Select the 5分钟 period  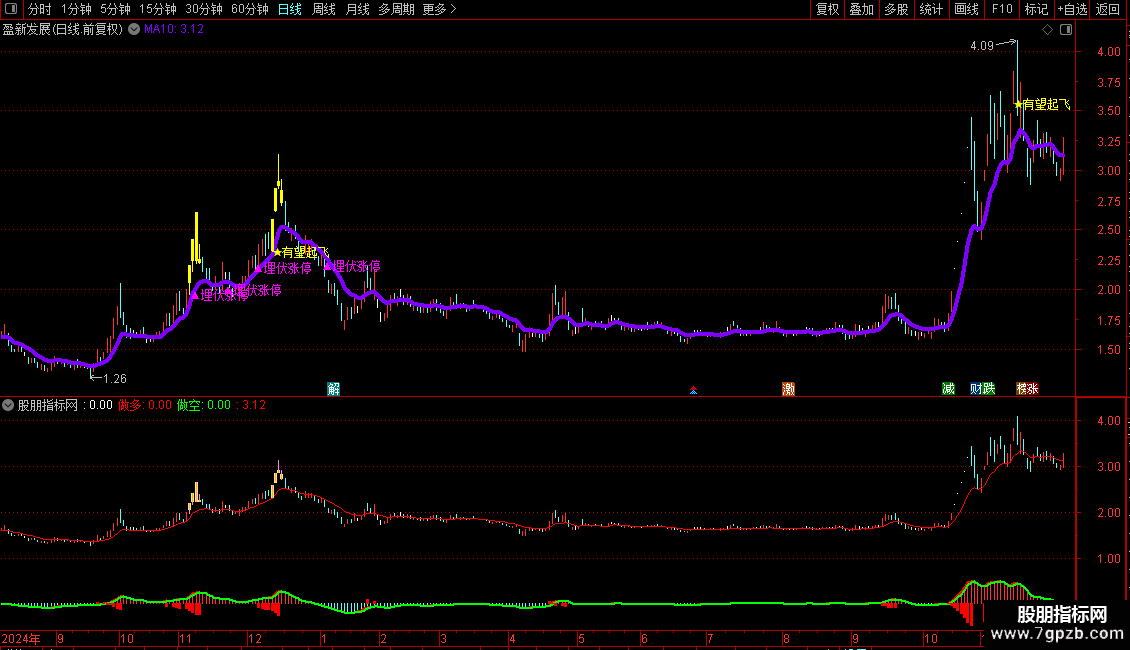[115, 9]
